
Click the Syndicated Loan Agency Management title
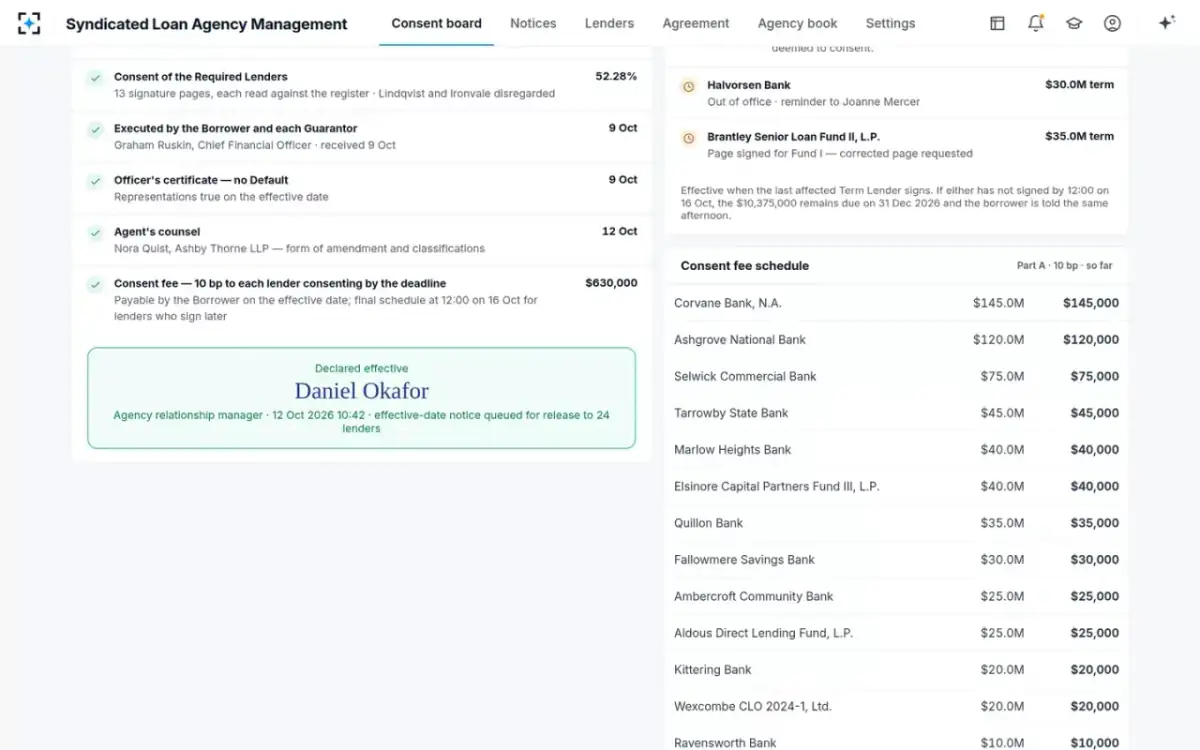(207, 24)
